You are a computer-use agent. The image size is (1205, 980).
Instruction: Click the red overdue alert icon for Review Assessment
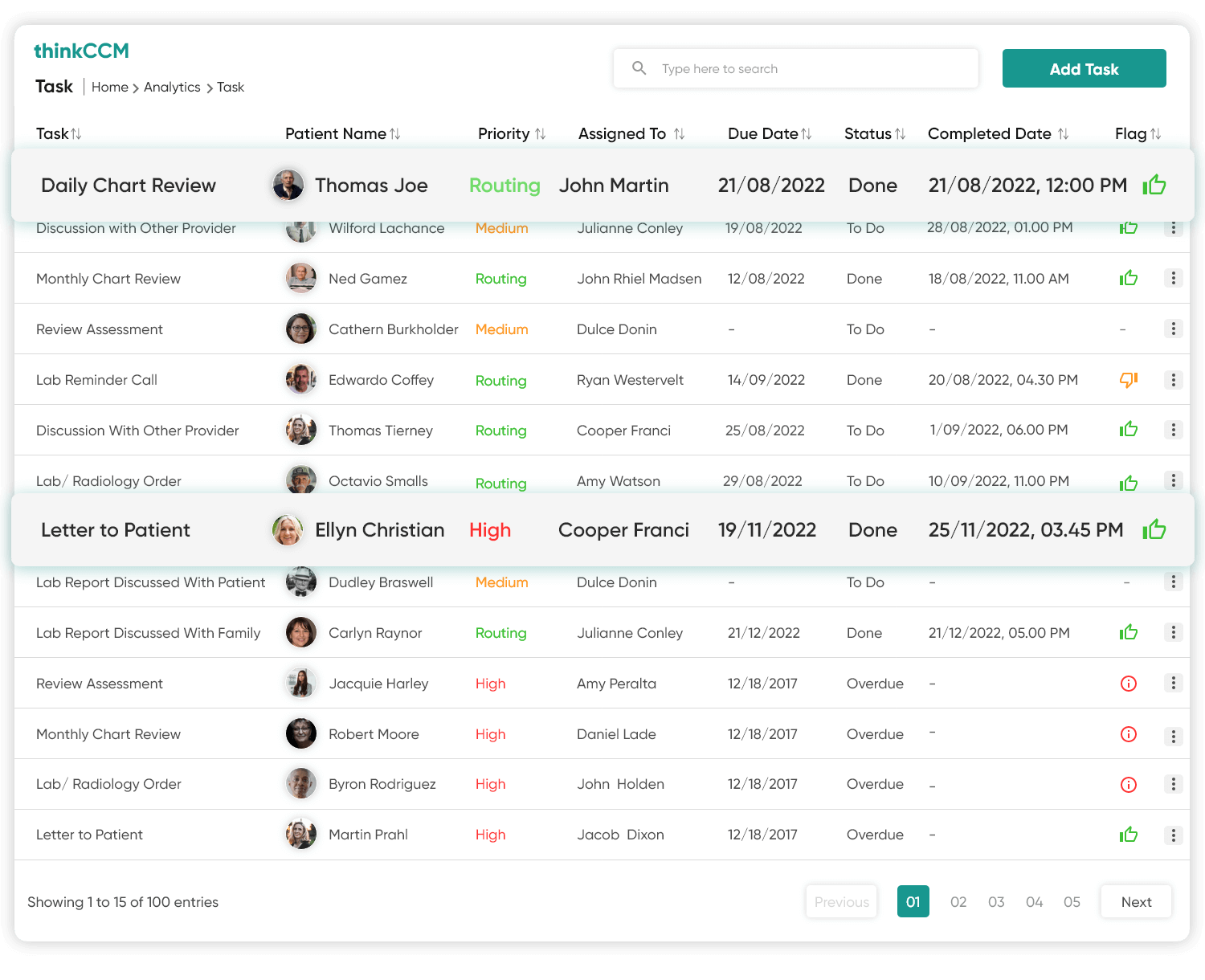click(x=1128, y=684)
